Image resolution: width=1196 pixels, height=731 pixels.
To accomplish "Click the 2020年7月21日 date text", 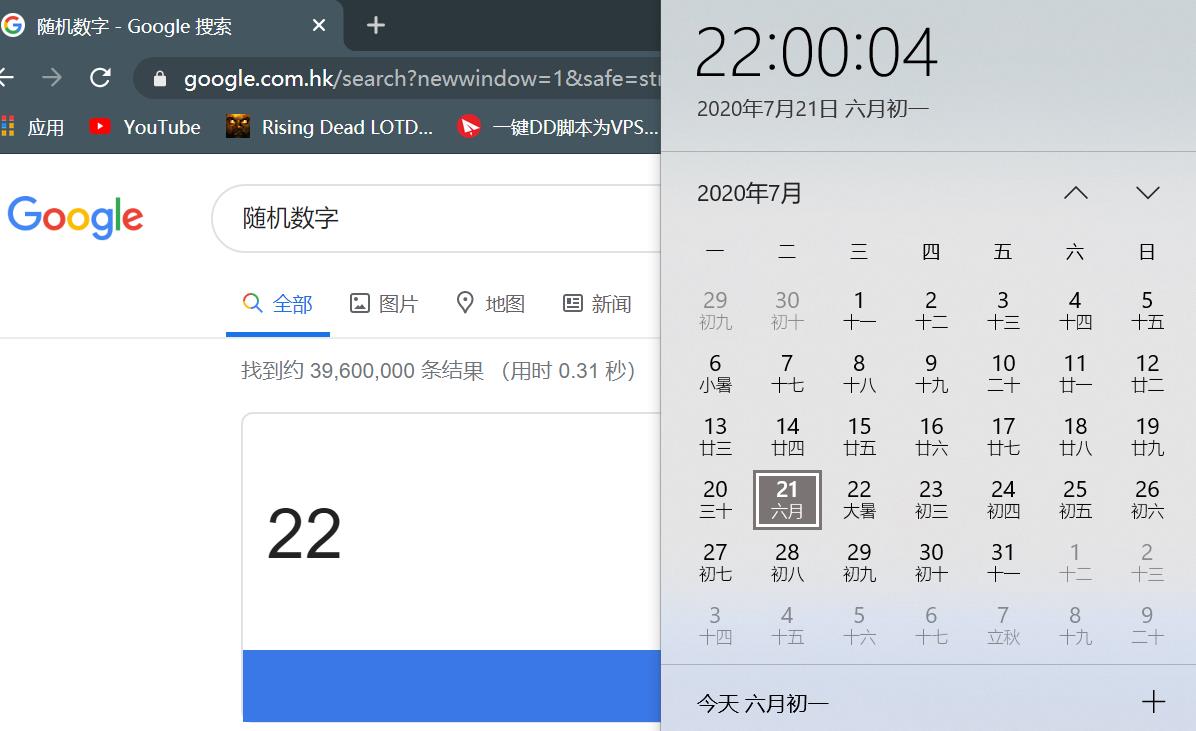I will [x=767, y=109].
